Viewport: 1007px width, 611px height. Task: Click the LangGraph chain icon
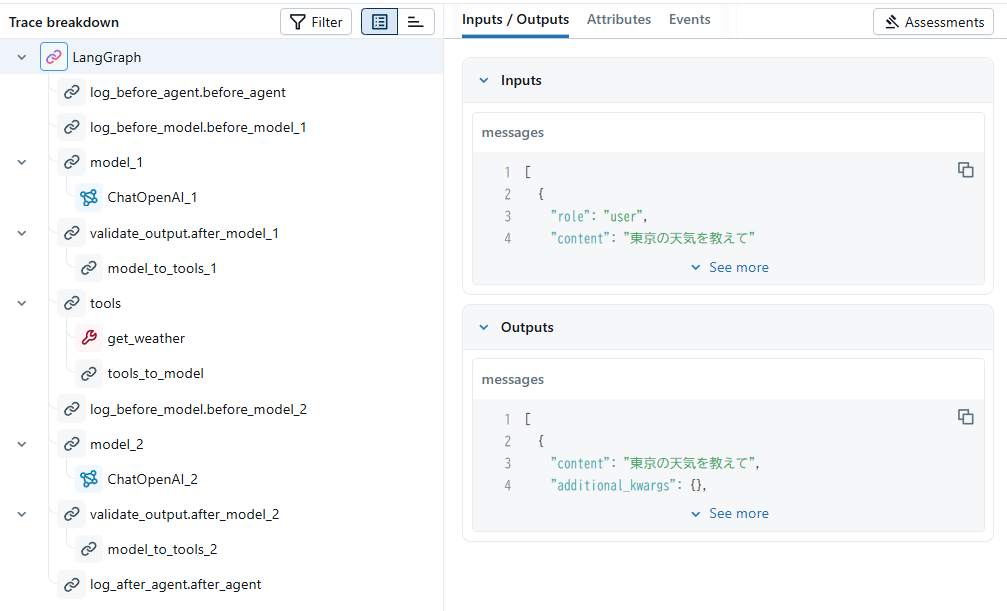click(54, 57)
